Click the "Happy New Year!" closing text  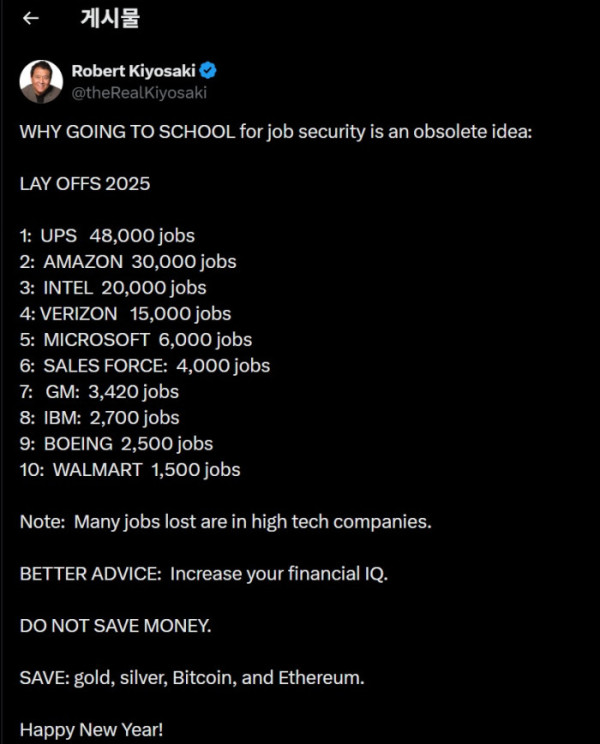click(90, 729)
